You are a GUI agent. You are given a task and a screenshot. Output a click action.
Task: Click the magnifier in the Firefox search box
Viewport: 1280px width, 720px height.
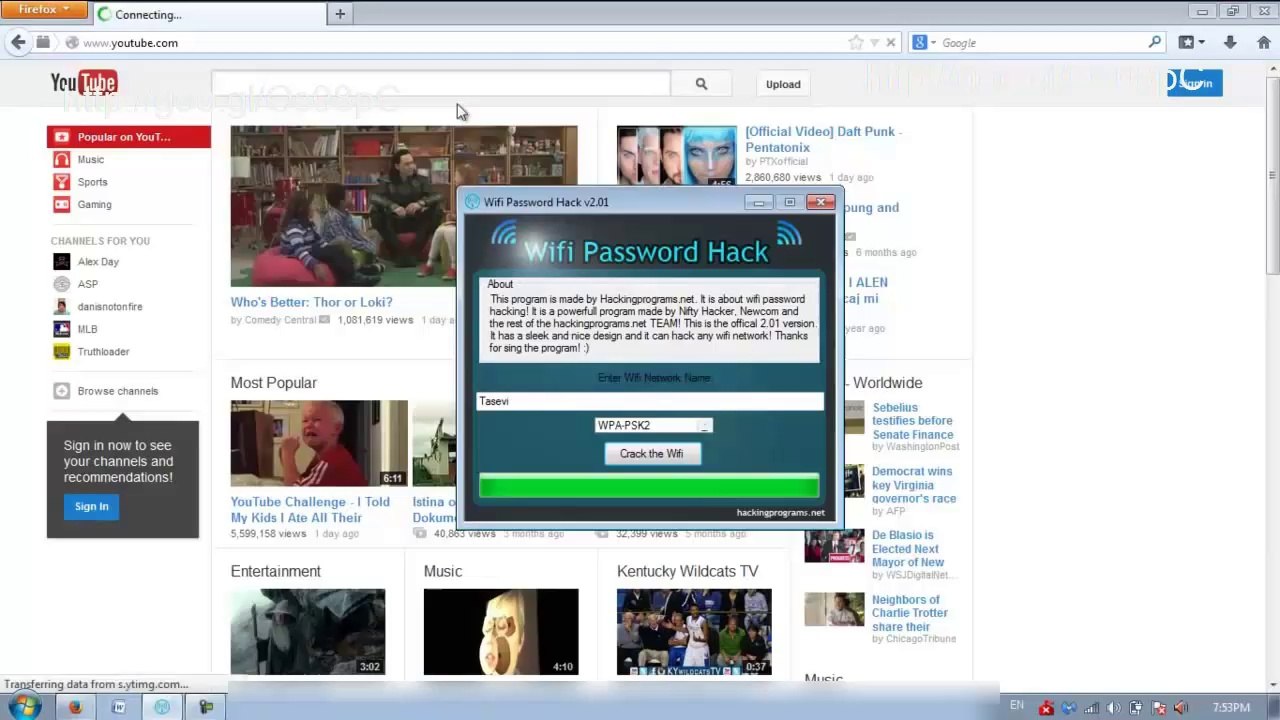click(x=1155, y=42)
